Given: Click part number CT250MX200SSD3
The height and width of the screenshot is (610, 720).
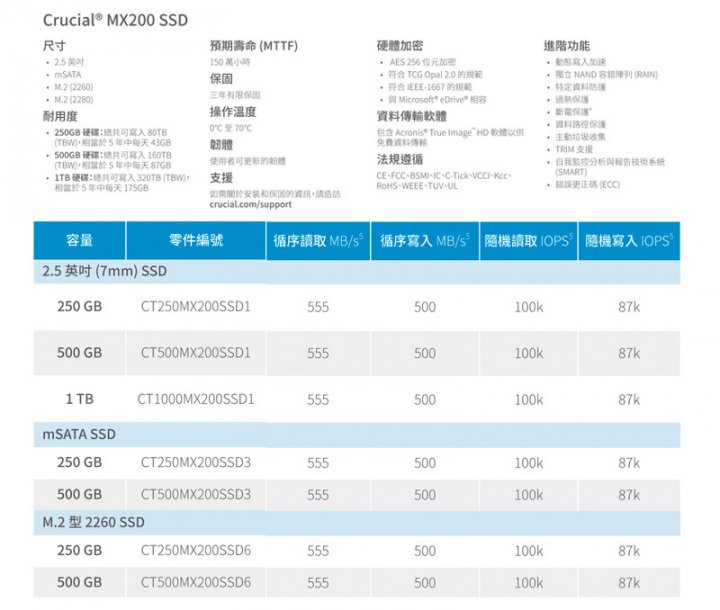Looking at the screenshot, I should (196, 463).
